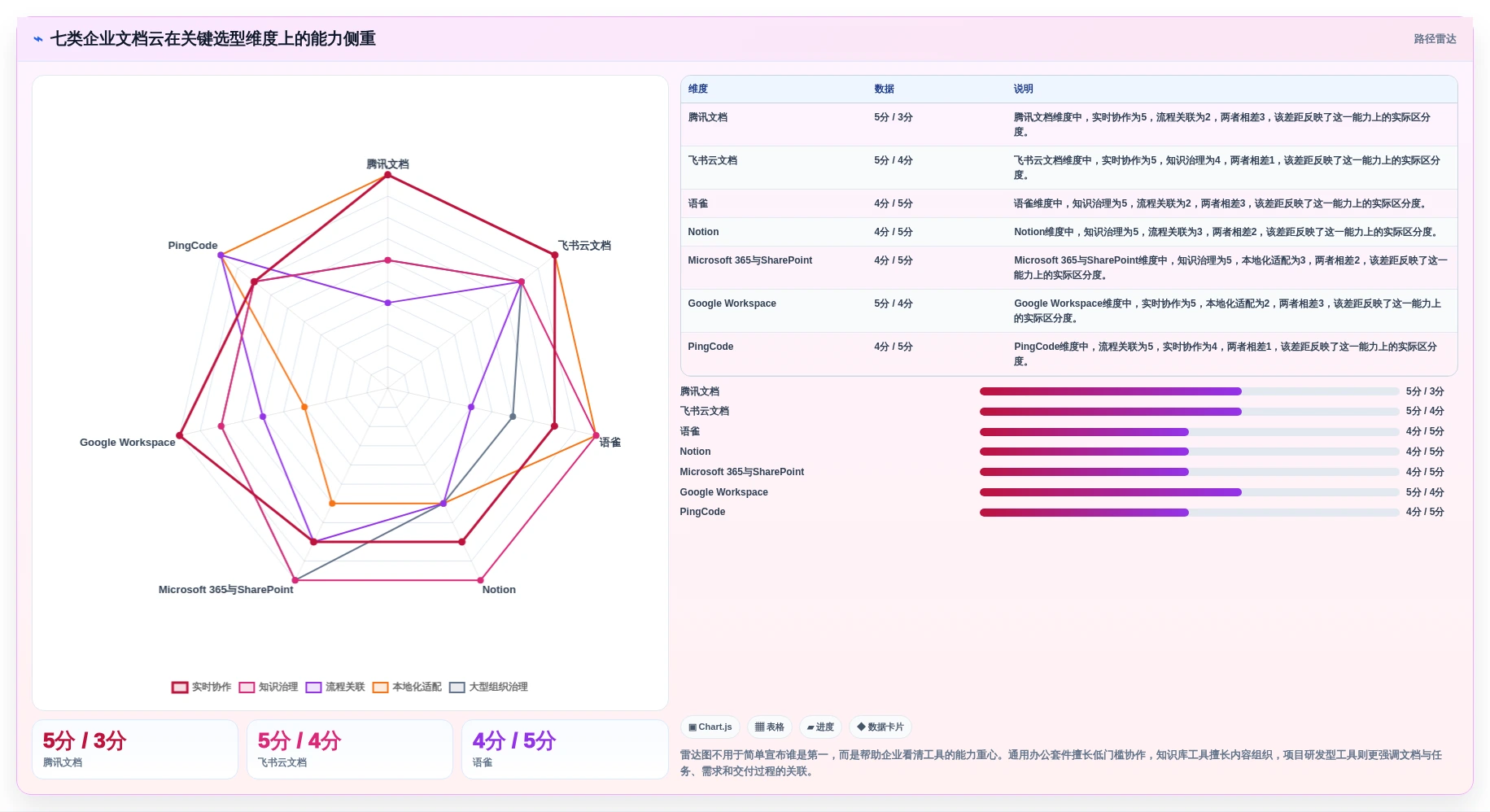Viewport: 1490px width, 812px height.
Task: Click the 语雀 progress bar
Action: pyautogui.click(x=1189, y=432)
